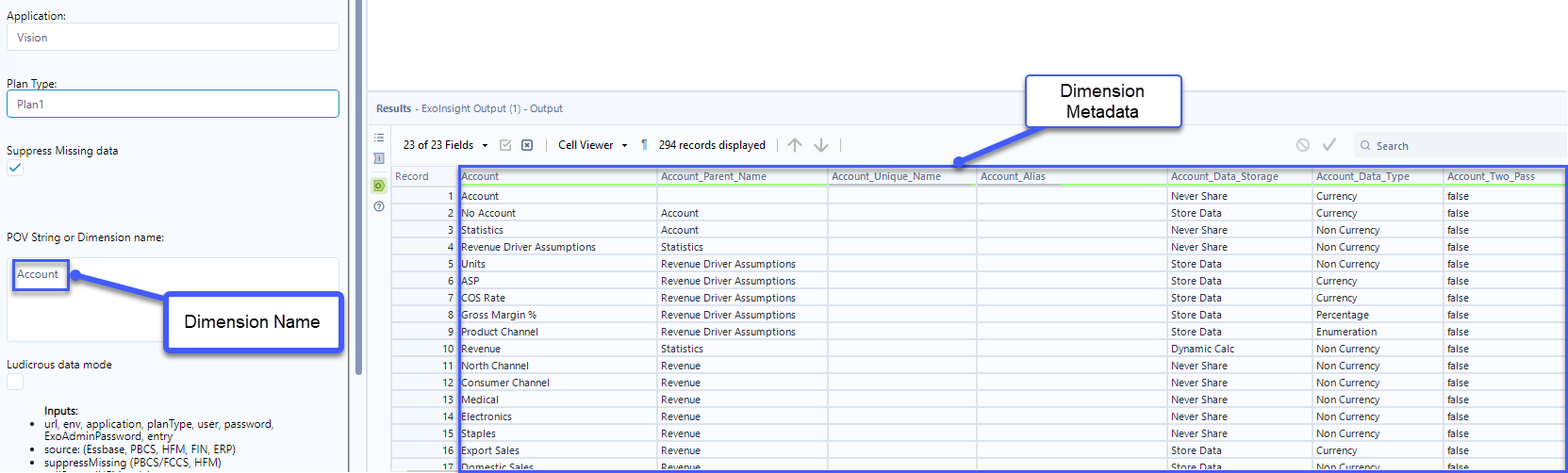This screenshot has width=1568, height=473.
Task: Click the Plan Type input field
Action: coord(173,104)
